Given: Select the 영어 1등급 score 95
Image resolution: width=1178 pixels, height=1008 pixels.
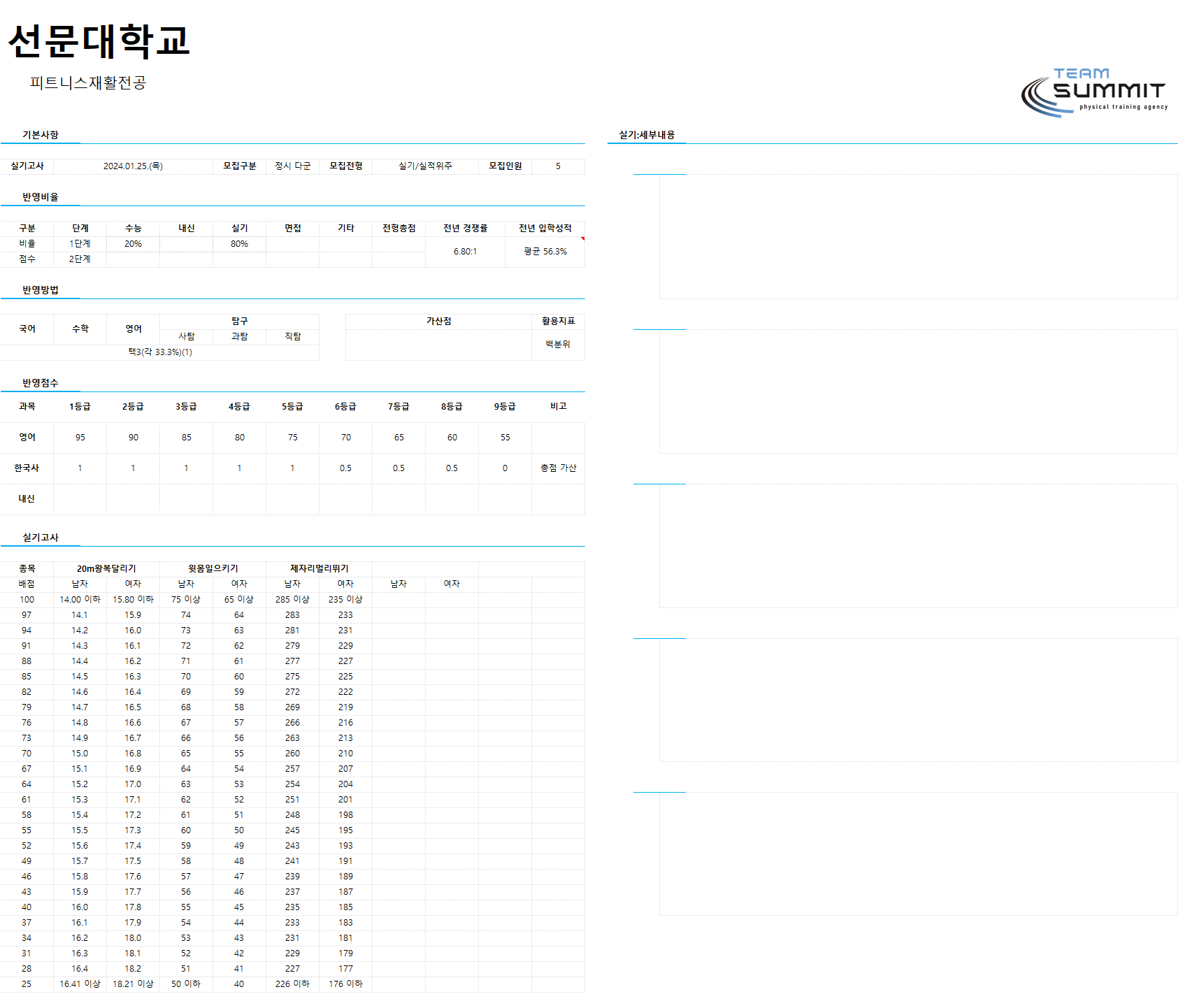Looking at the screenshot, I should [x=80, y=438].
